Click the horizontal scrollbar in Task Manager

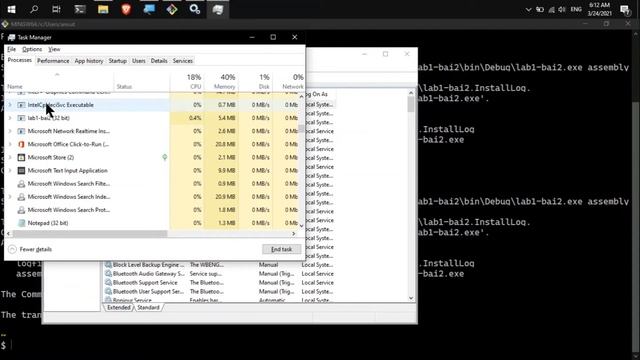[x=90, y=233]
